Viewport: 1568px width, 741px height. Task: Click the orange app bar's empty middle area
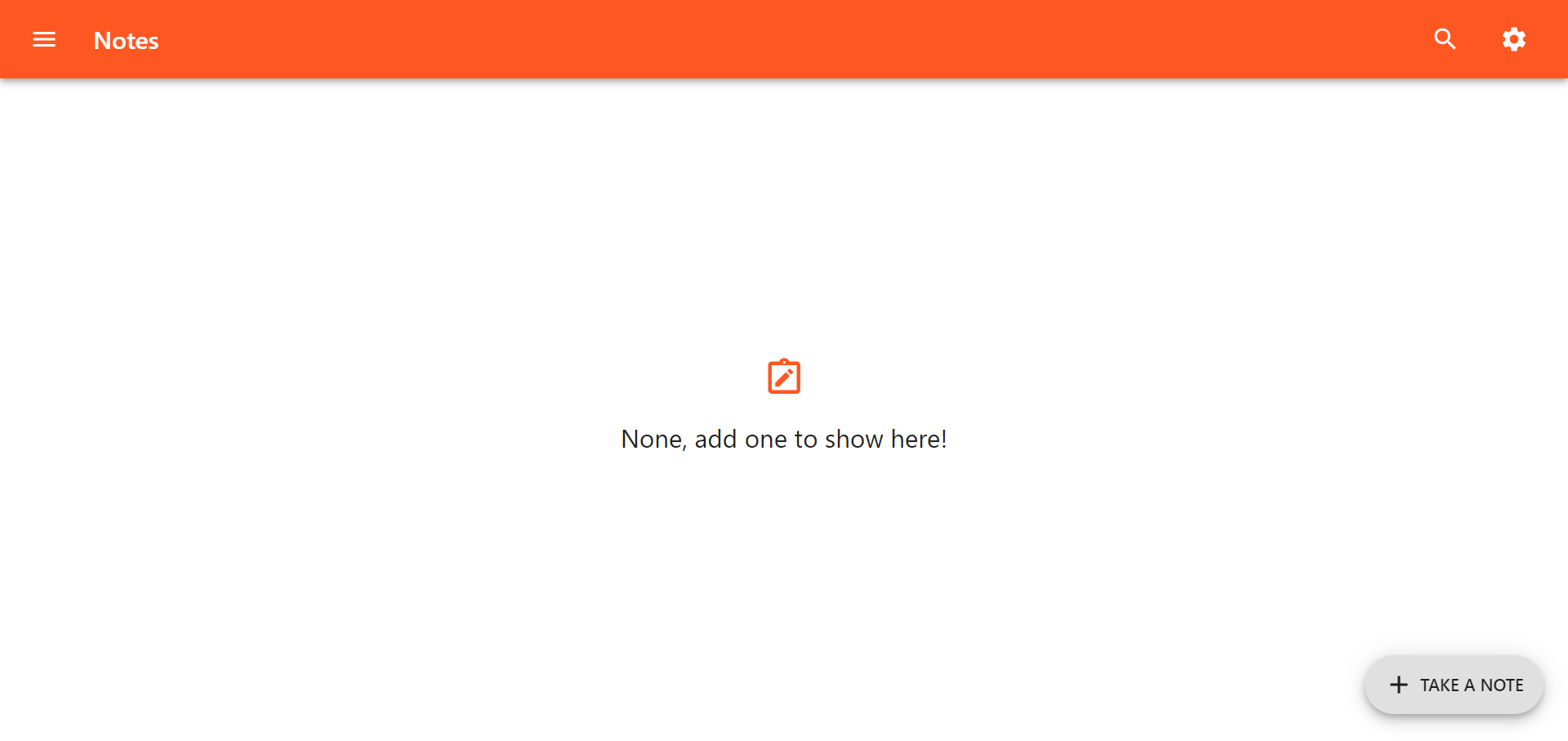784,39
